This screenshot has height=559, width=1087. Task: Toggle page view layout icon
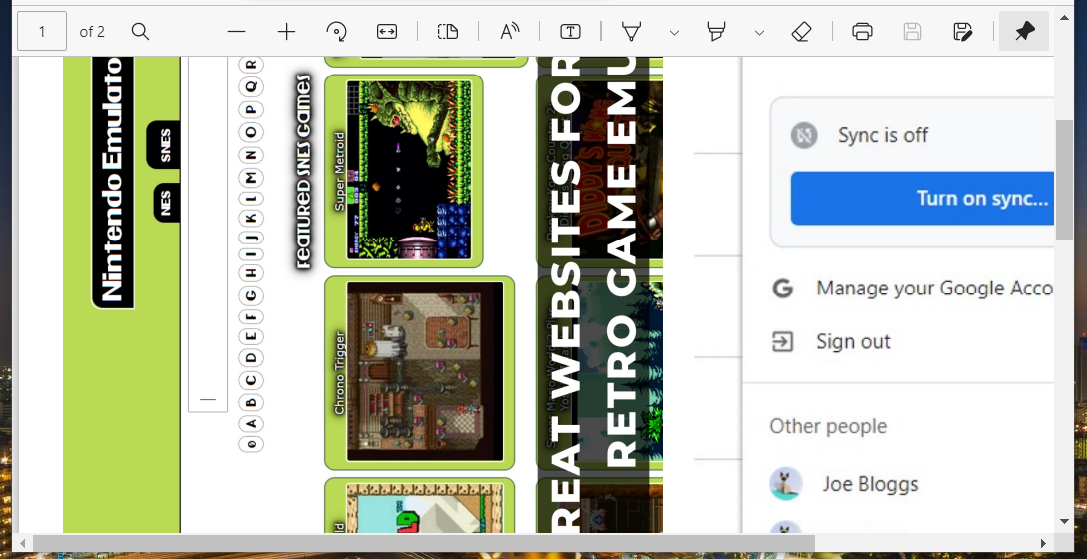click(448, 31)
